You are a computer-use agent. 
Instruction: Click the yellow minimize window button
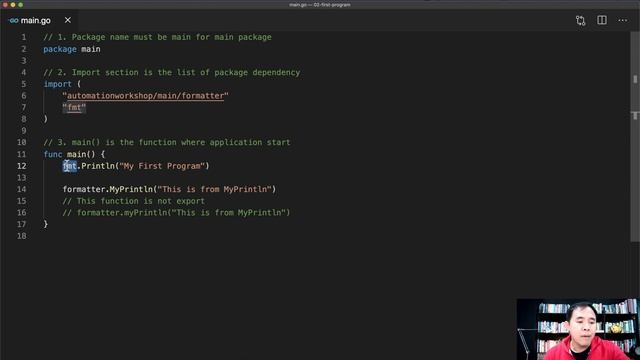click(x=13, y=5)
